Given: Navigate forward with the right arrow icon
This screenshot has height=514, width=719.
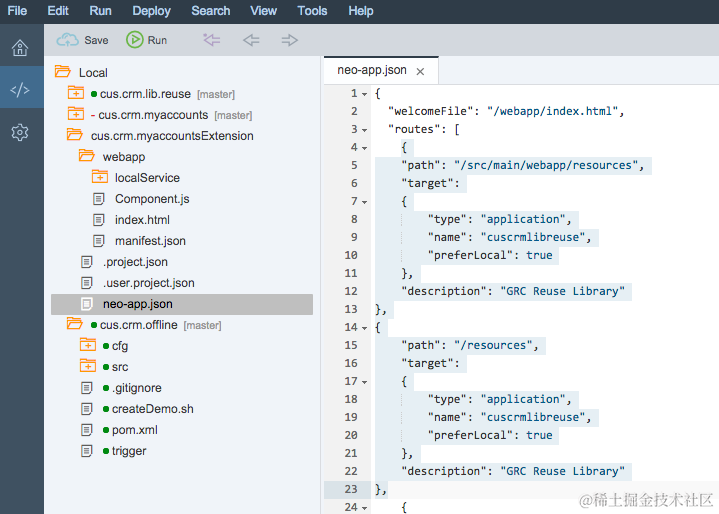Looking at the screenshot, I should (289, 40).
